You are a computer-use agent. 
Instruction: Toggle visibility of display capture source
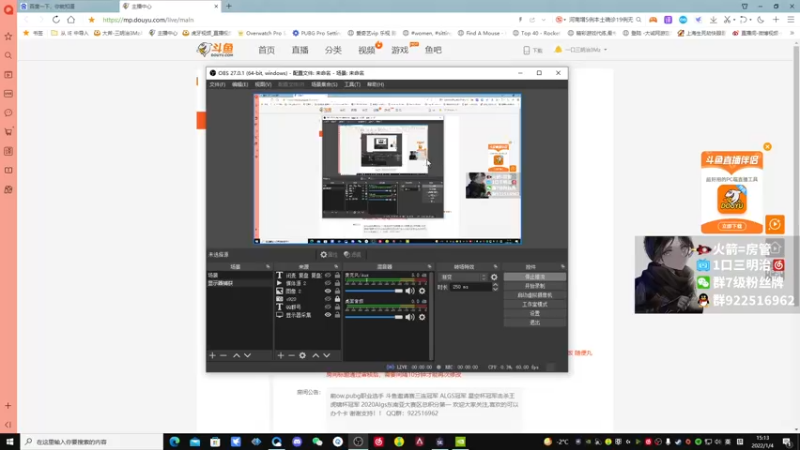[x=328, y=315]
